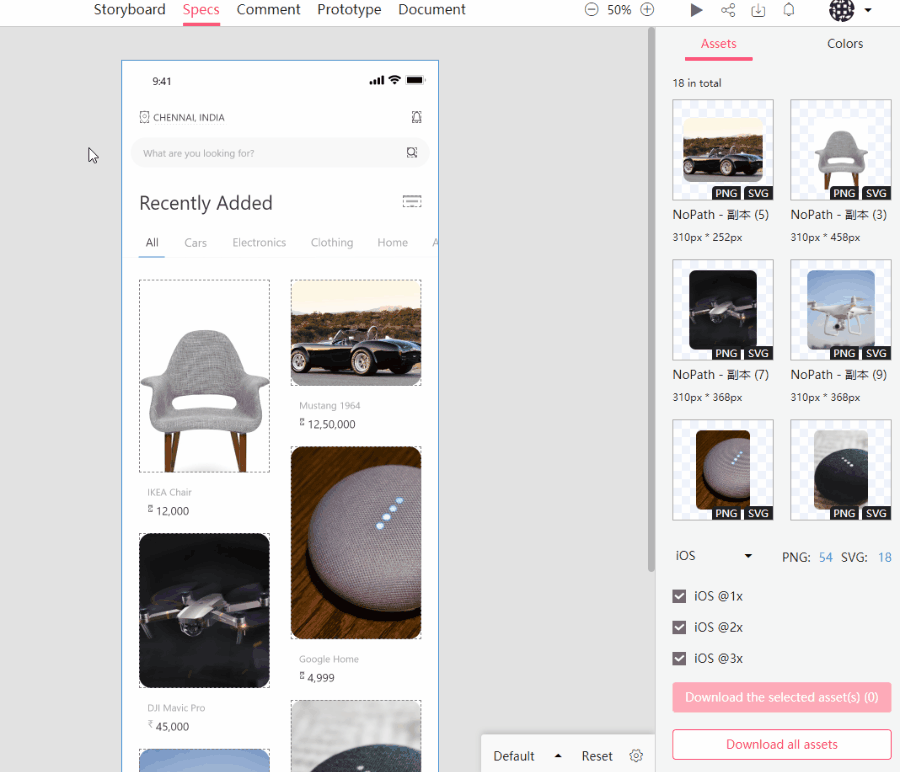Click the SVG count 18 link
This screenshot has width=900, height=772.
[x=885, y=557]
